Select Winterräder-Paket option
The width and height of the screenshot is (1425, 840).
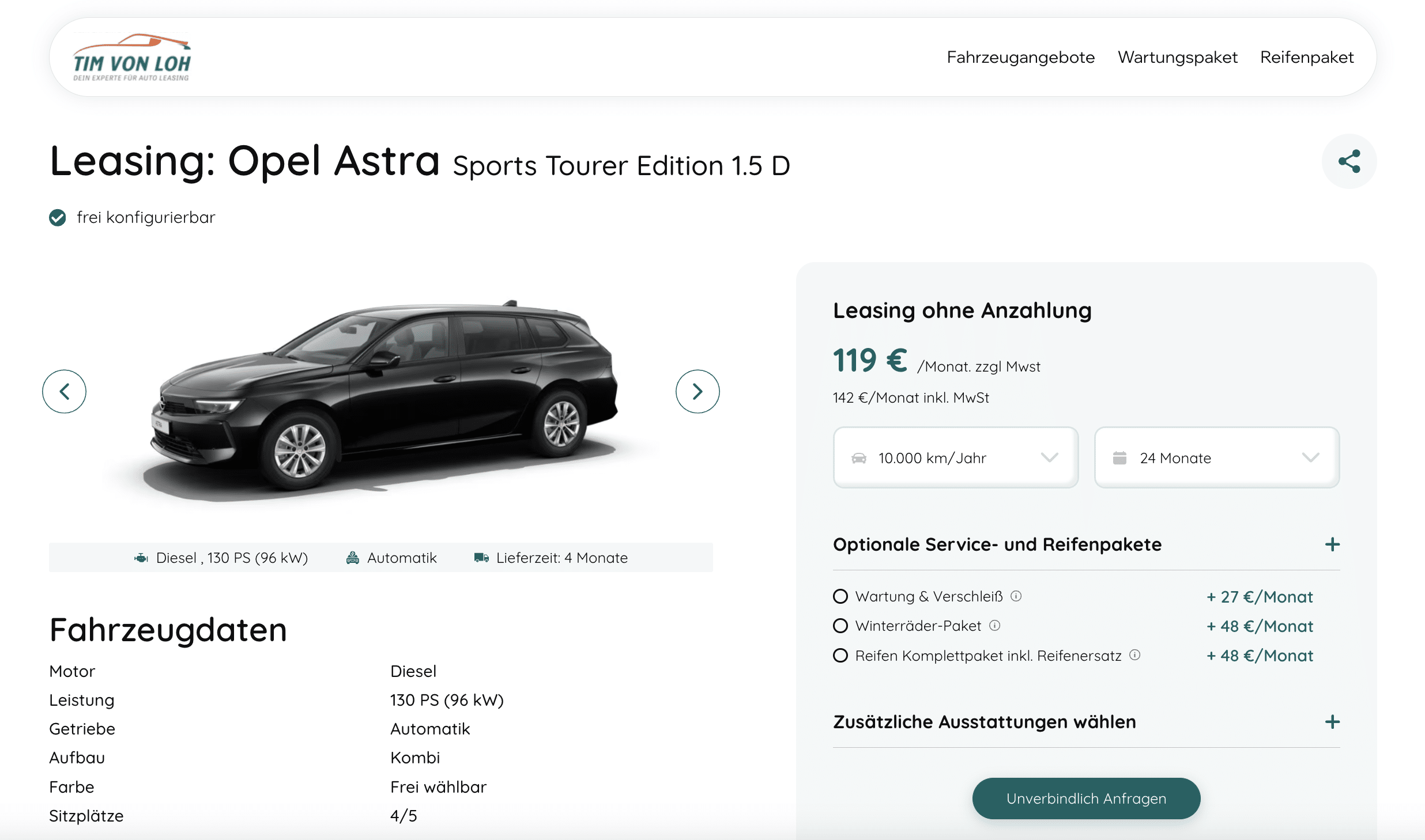point(840,626)
